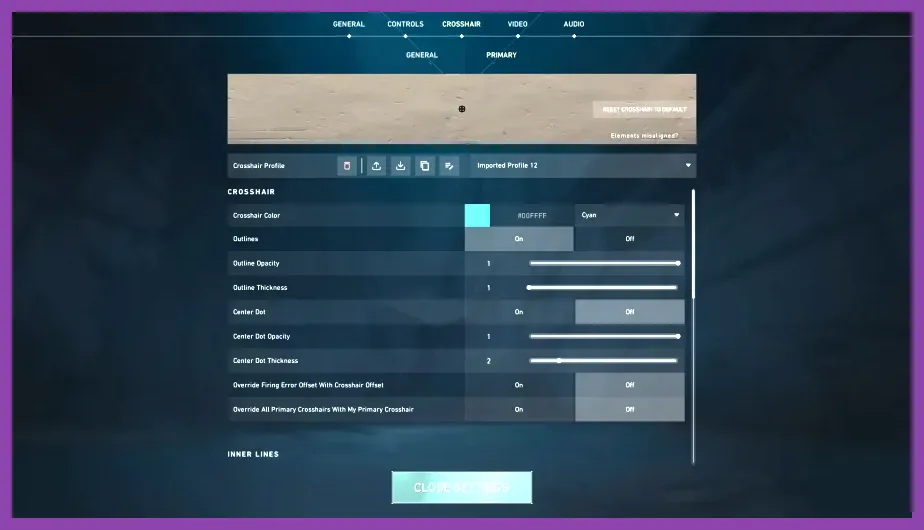924x530 pixels.
Task: Adjust the Outline Opacity slider
Action: (604, 263)
